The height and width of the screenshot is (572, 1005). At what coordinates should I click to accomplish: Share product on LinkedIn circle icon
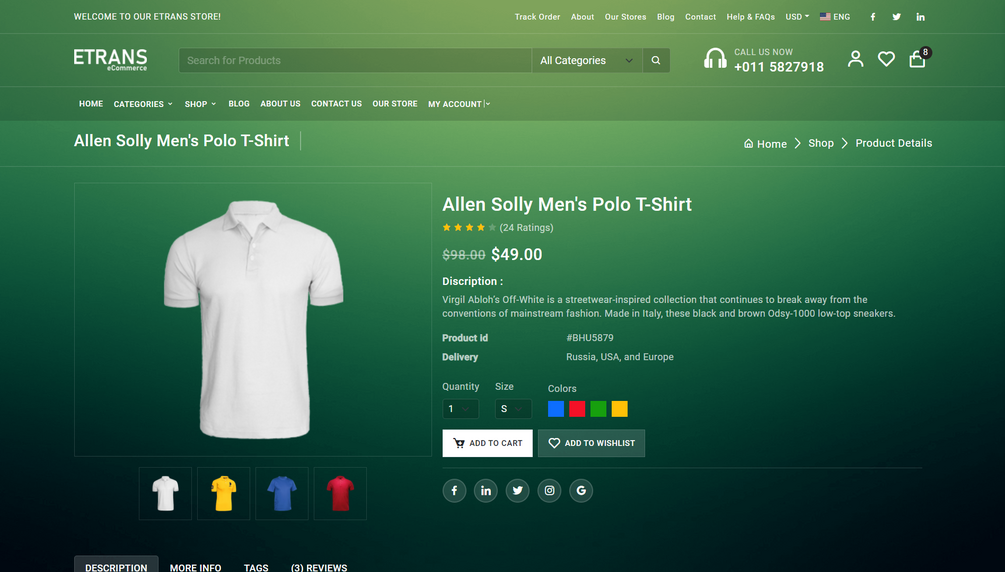point(486,491)
